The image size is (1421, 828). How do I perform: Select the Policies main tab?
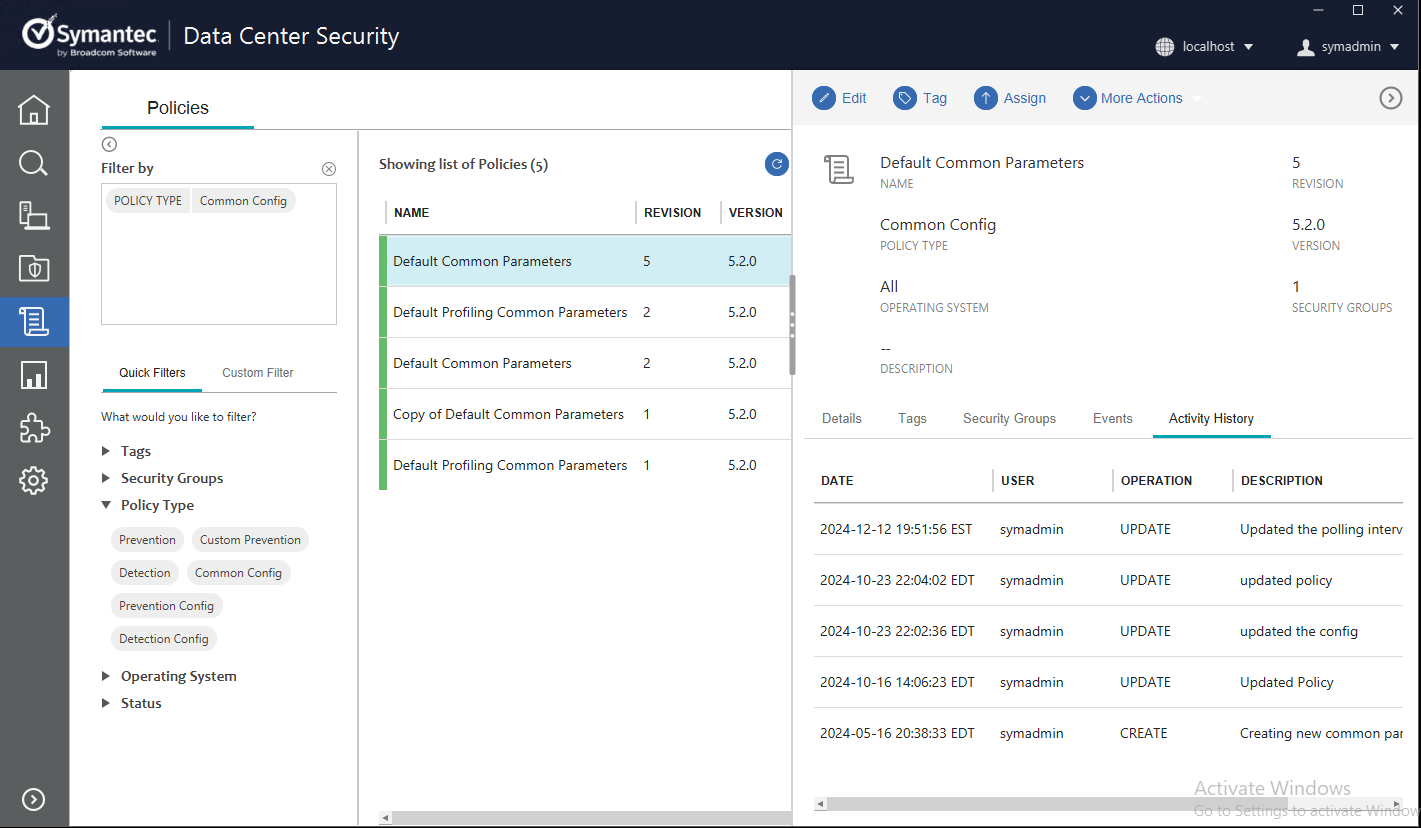[178, 108]
